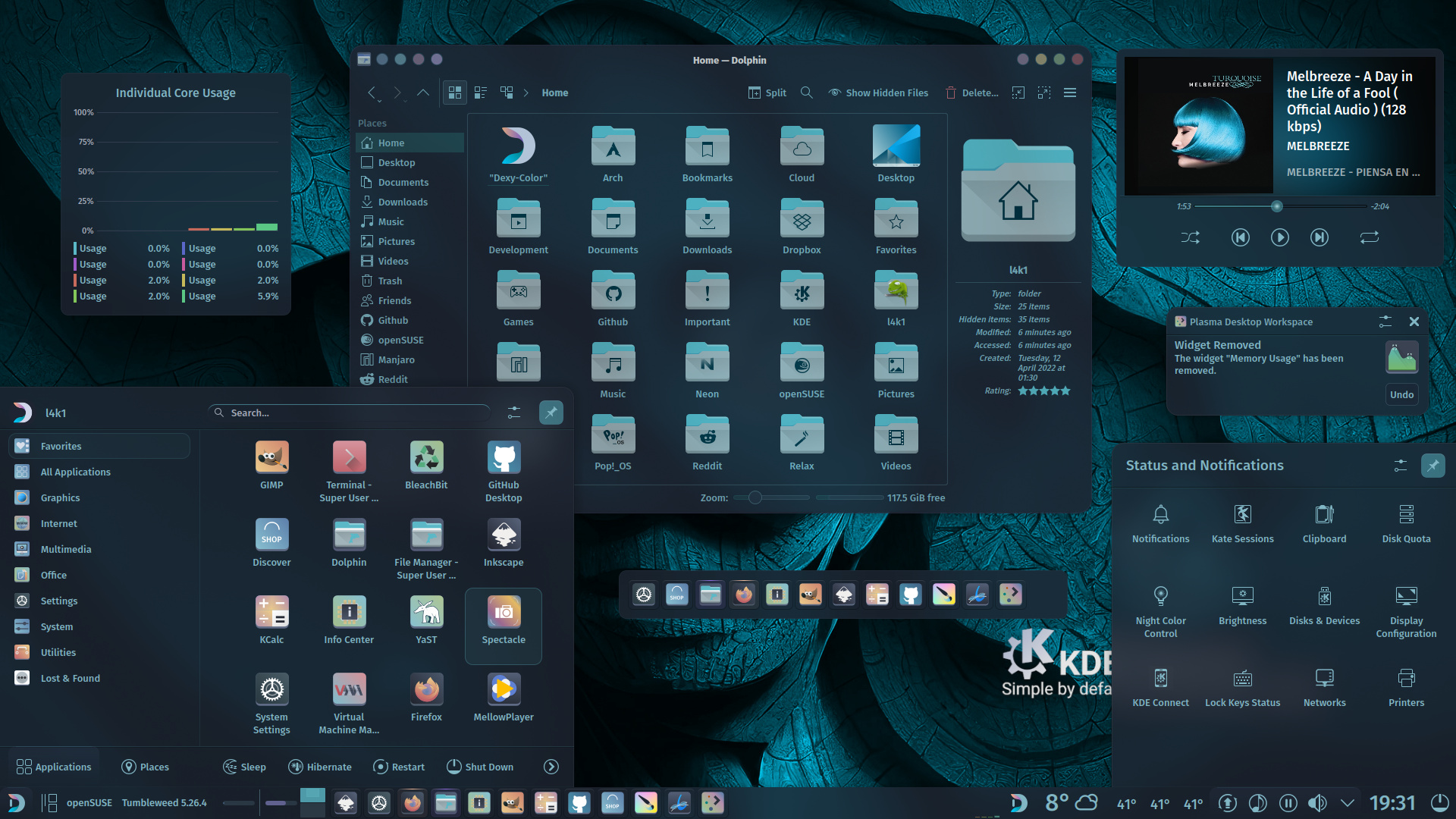Switch Dolphin to details tree view mode
1456x819 pixels.
click(507, 93)
